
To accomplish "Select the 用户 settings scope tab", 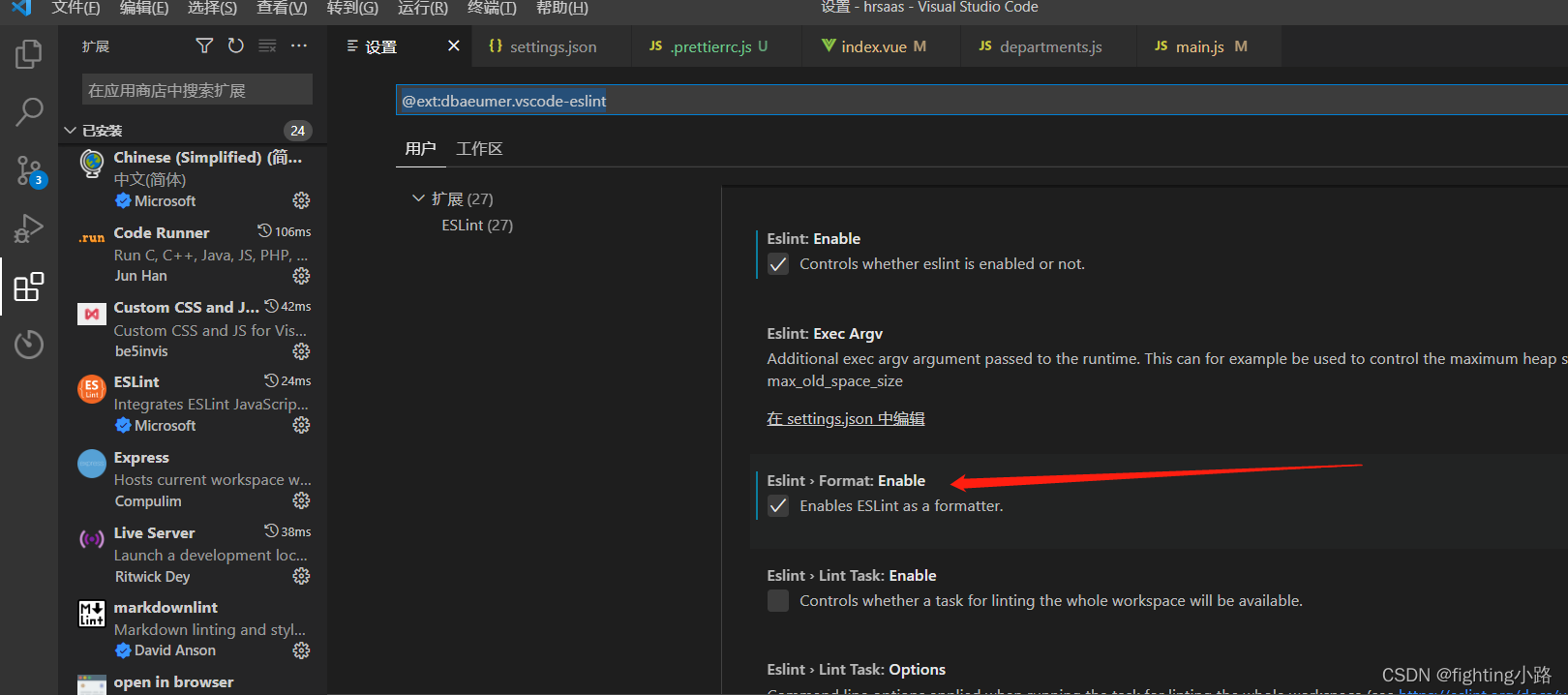I will [x=420, y=149].
